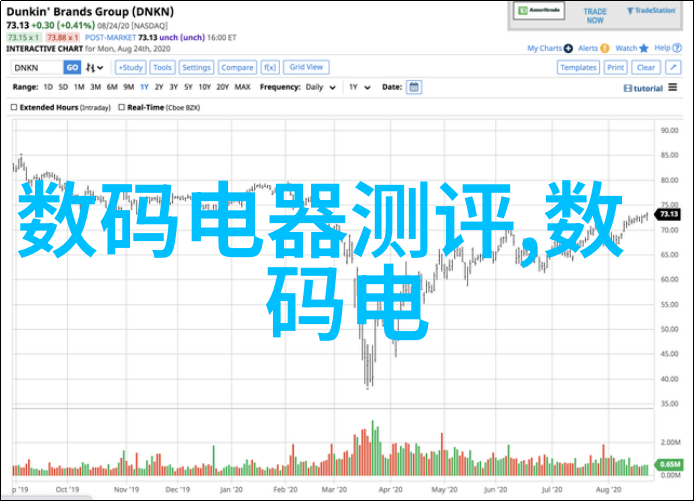Viewport: 695px width, 502px height.
Task: Click the tutorial video icon
Action: (x=628, y=89)
